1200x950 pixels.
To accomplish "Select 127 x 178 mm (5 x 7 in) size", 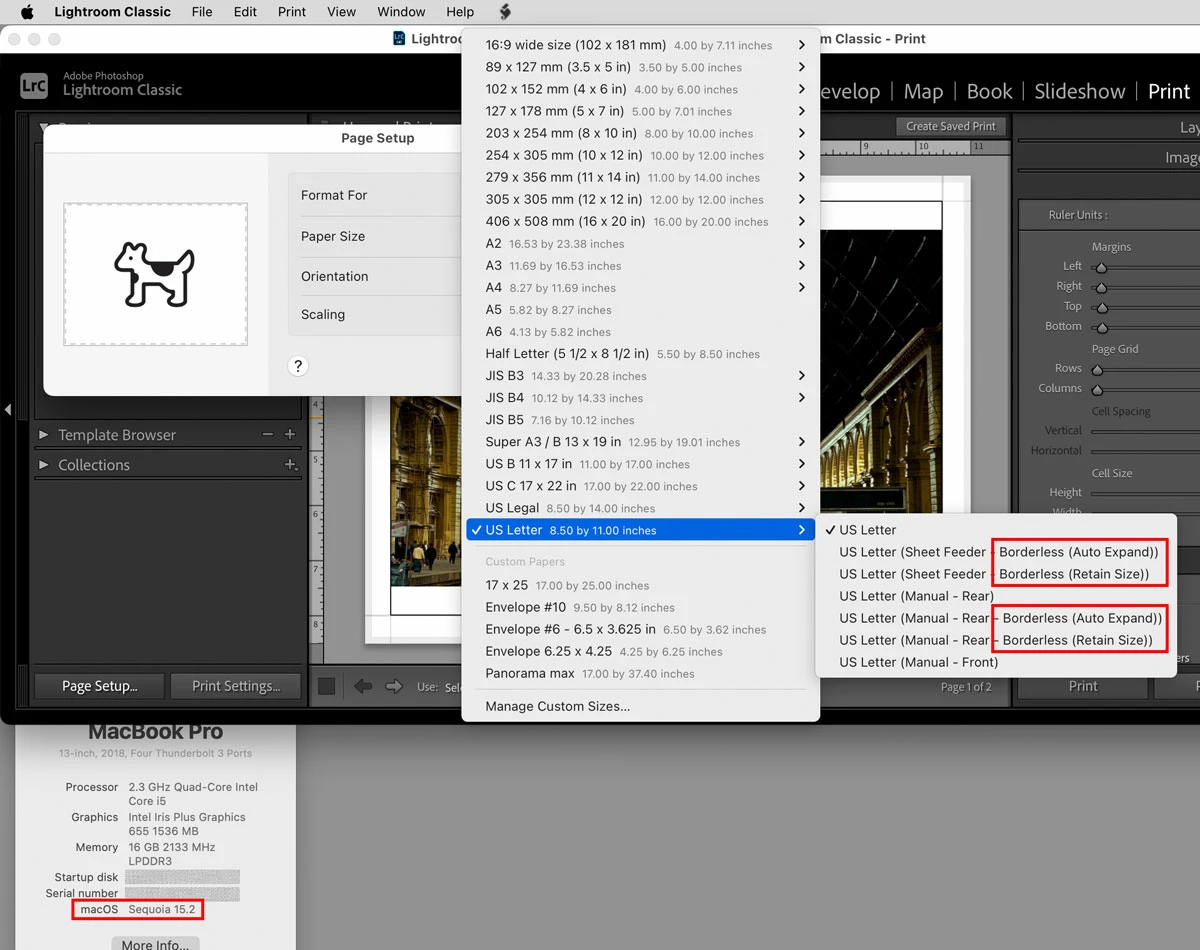I will coord(640,111).
